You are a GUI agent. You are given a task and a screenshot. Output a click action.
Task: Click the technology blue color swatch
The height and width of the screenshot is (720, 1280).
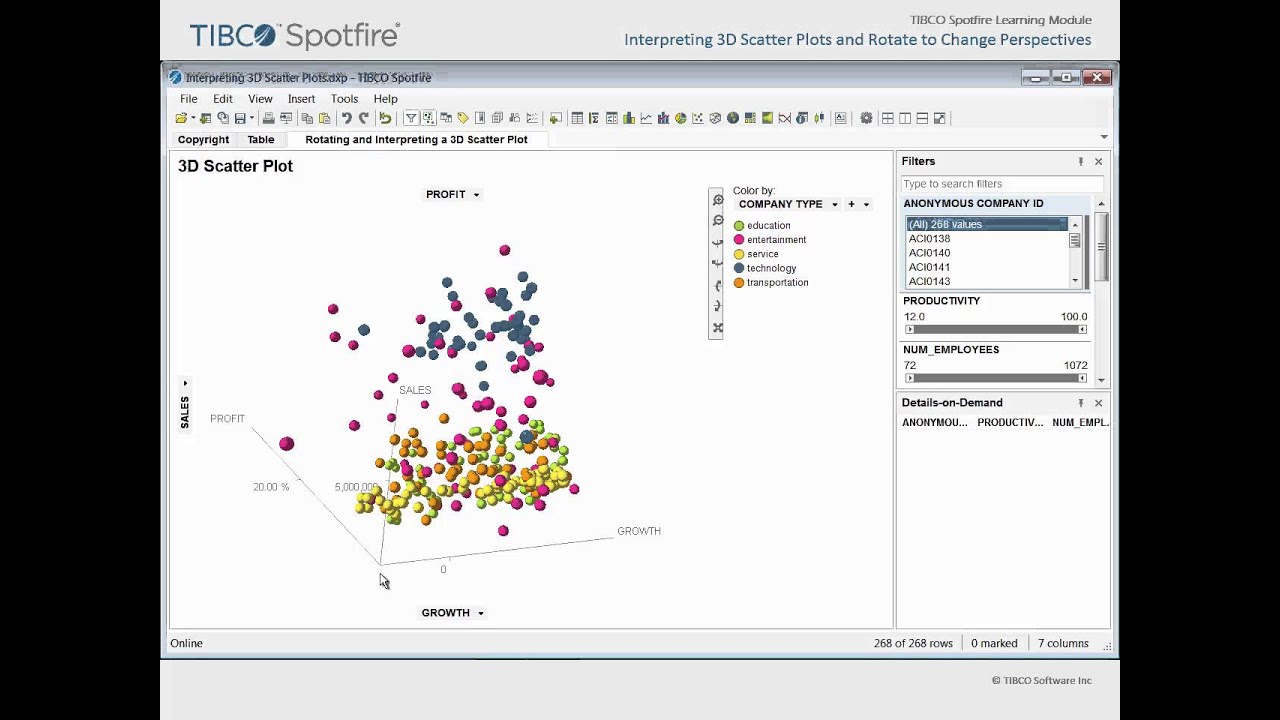pos(739,268)
